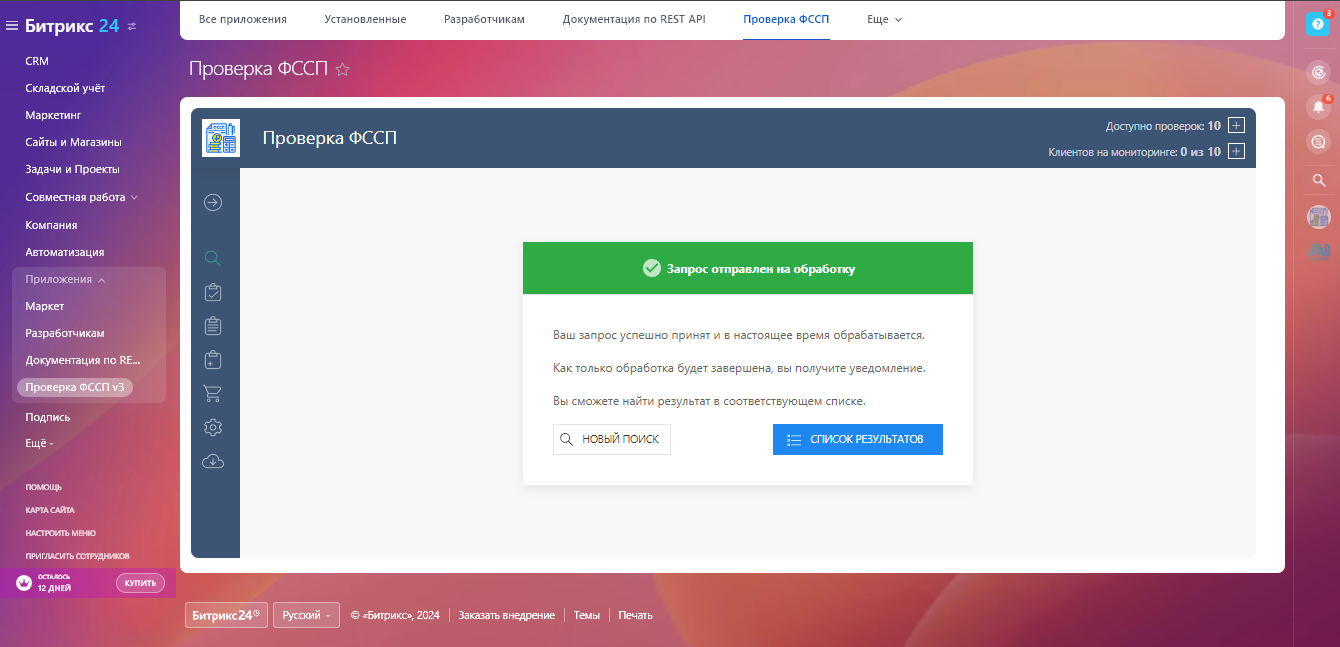Open Разработчикам in left sidebar menu
The width and height of the screenshot is (1340, 647).
65,333
